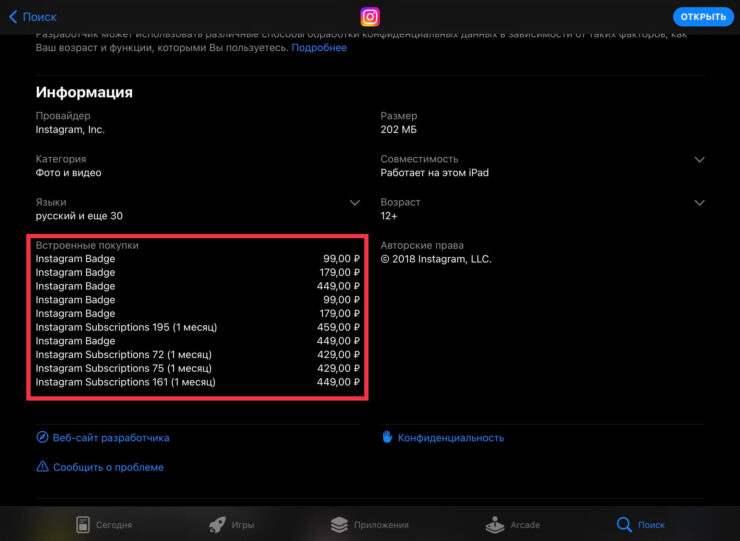The width and height of the screenshot is (740, 541).
Task: Select the Приложения layers icon
Action: 339,524
